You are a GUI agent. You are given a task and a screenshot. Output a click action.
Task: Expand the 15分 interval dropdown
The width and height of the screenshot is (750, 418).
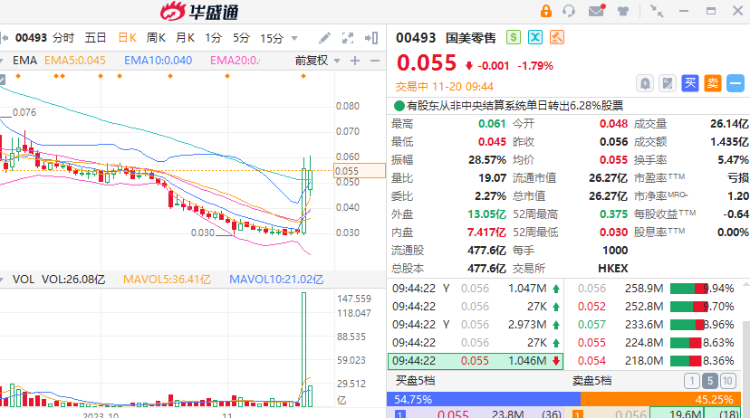[295, 38]
